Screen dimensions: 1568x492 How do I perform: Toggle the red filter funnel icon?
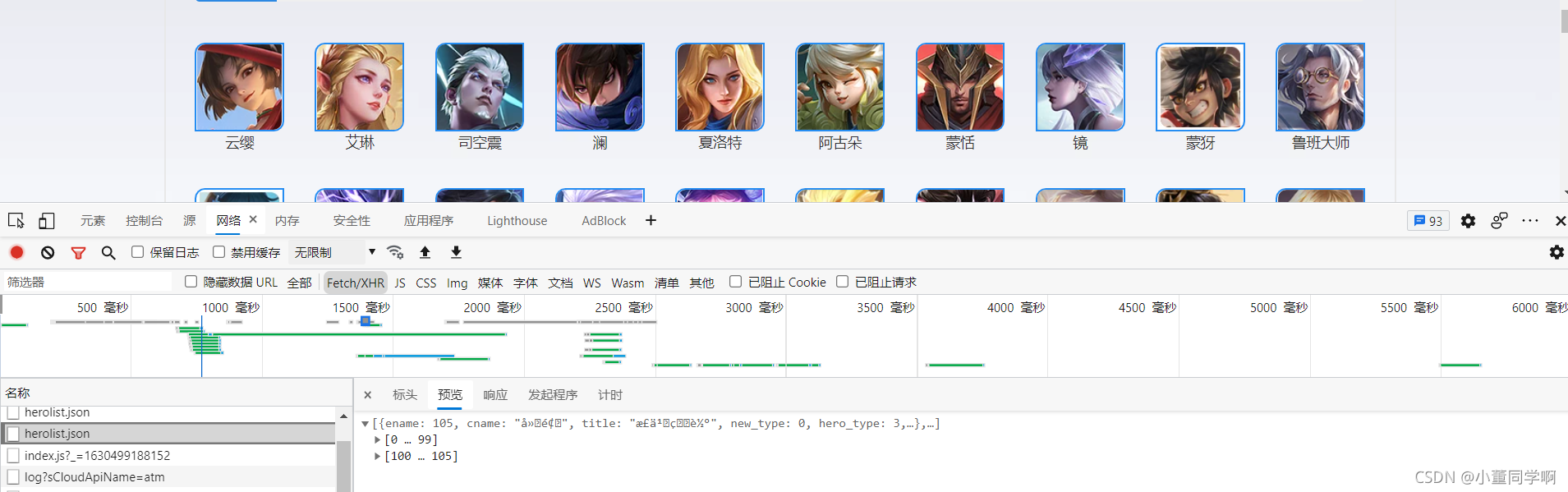click(78, 253)
